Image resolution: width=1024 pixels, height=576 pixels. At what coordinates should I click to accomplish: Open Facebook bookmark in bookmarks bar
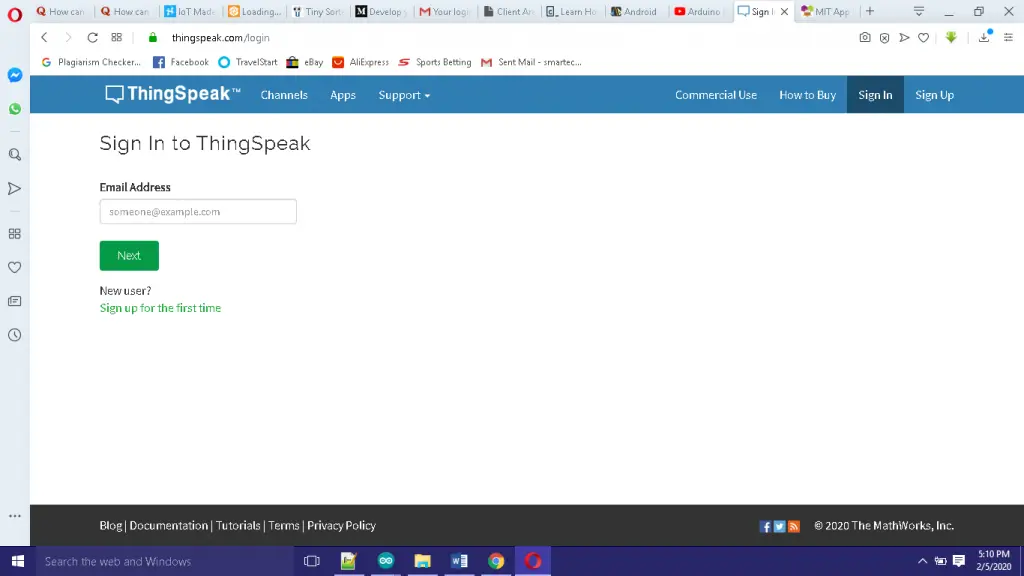click(x=181, y=62)
